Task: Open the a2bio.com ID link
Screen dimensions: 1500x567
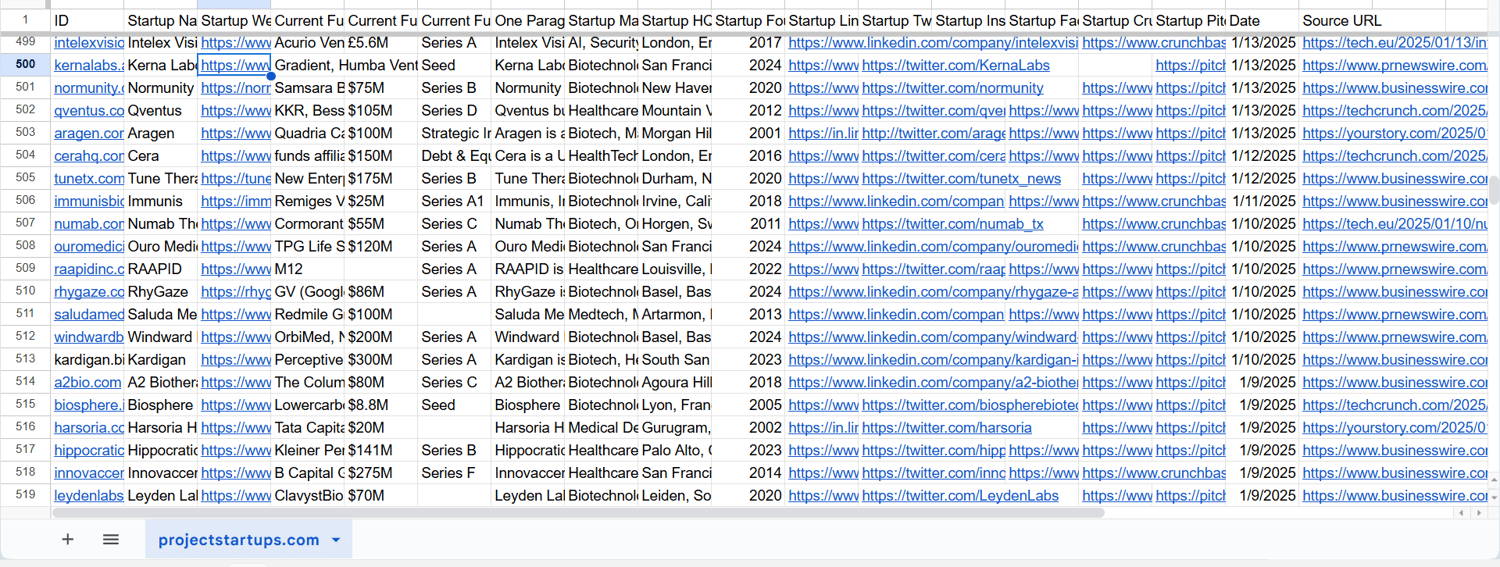Action: pyautogui.click(x=88, y=383)
